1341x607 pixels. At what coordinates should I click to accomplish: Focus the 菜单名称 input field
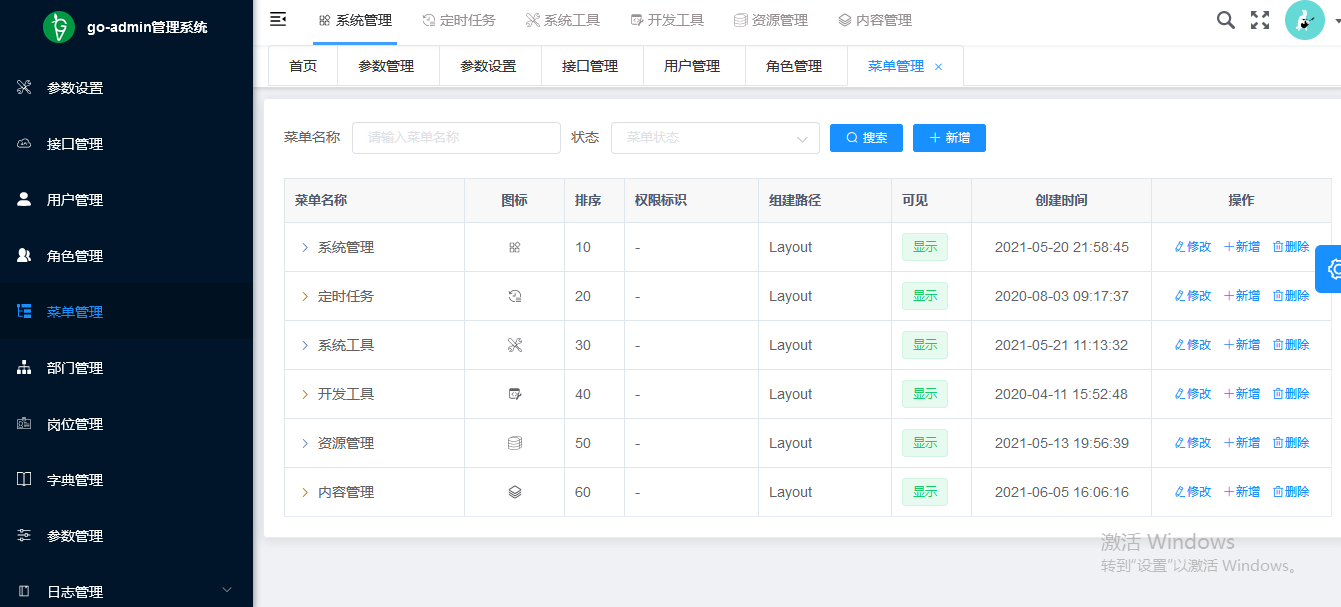456,138
